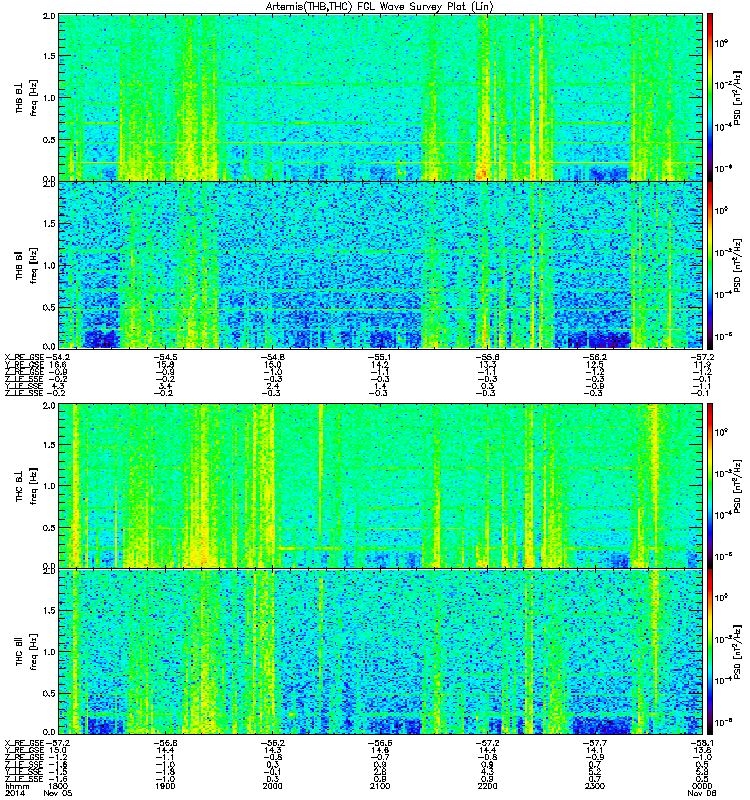Click the THB B-parallel PSD color bar
The image size is (750, 800).
click(709, 265)
